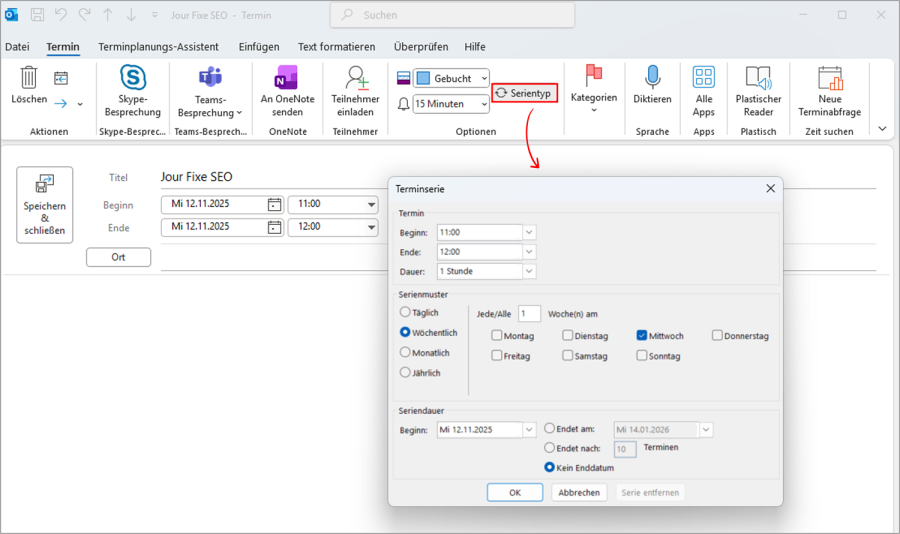This screenshot has height=534, width=900.
Task: Click the redo arrow in the title bar
Action: pos(85,15)
